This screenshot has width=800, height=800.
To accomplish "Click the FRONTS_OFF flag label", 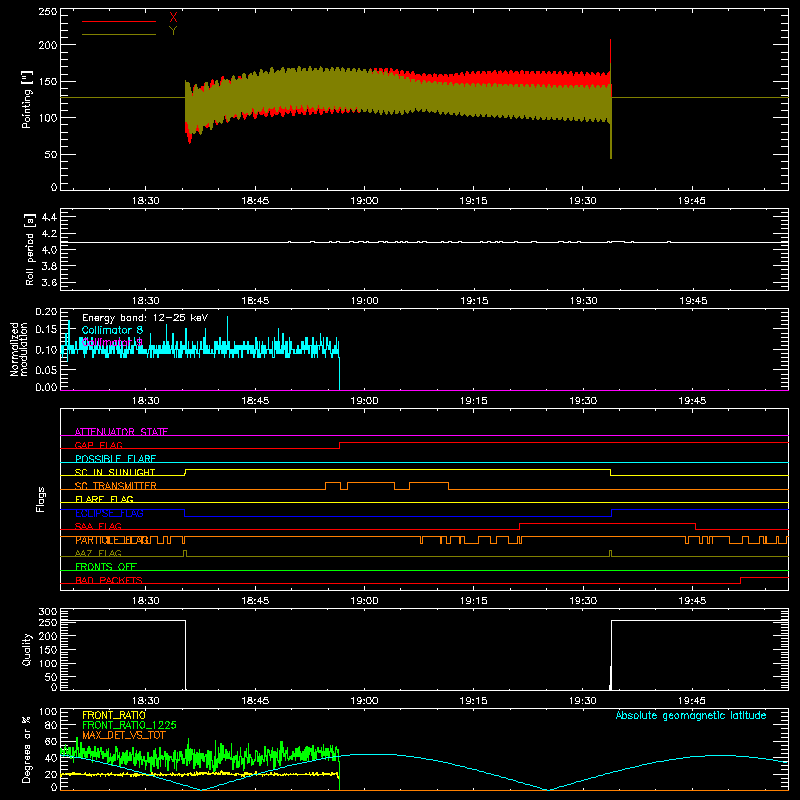I will pyautogui.click(x=106, y=567).
